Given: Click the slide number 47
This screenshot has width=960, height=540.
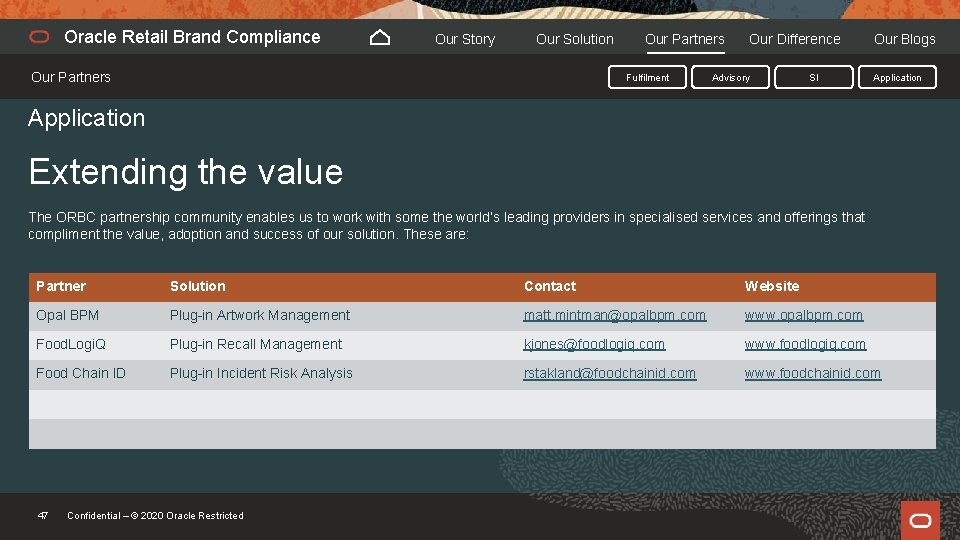Looking at the screenshot, I should tap(43, 516).
